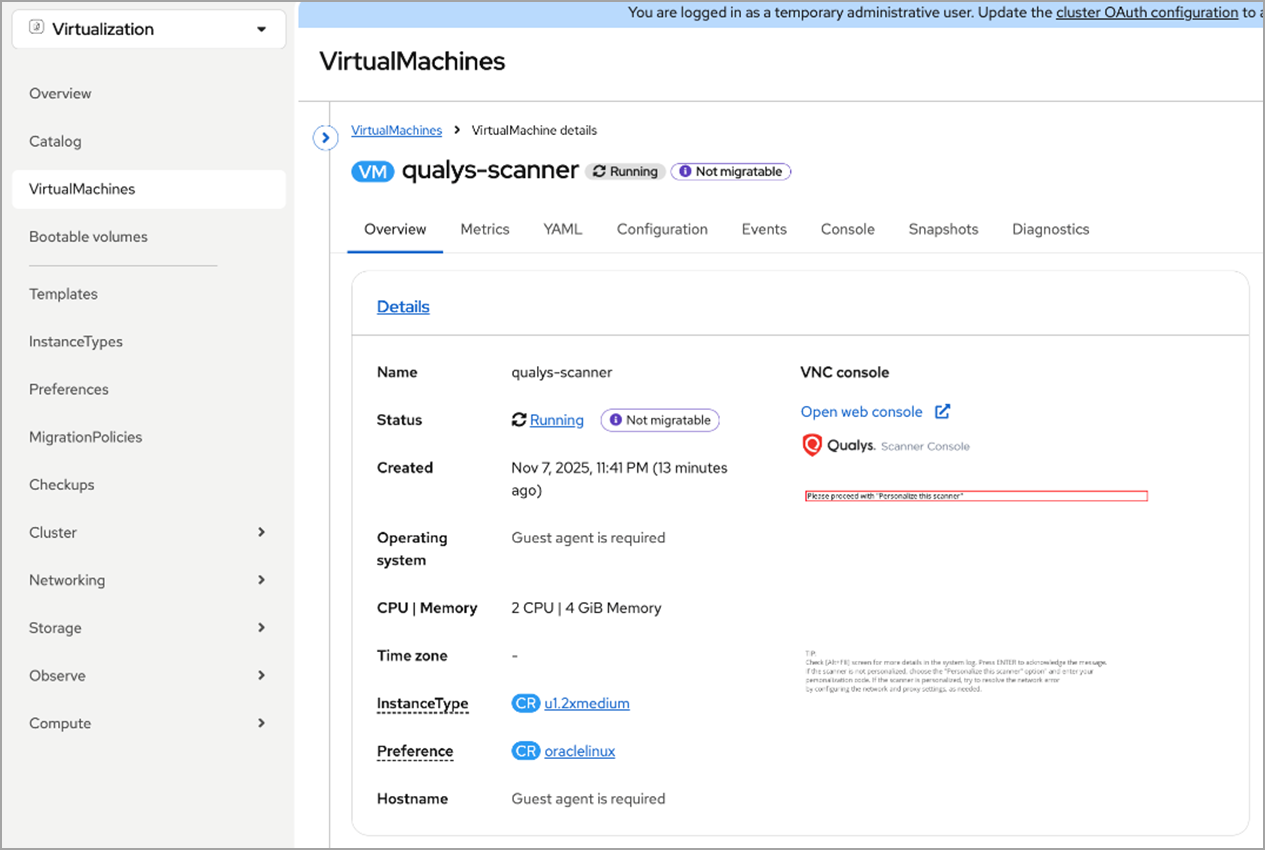Switch to the Metrics tab
The width and height of the screenshot is (1265, 850).
[485, 229]
